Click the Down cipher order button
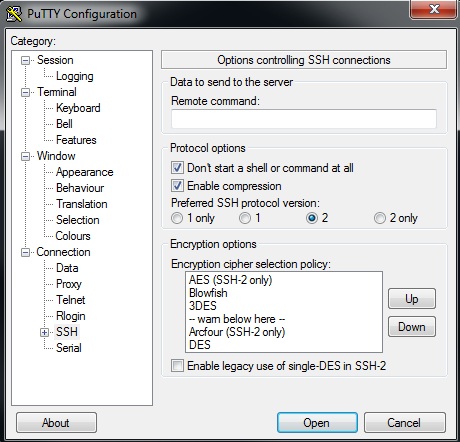460x442 pixels. click(412, 327)
